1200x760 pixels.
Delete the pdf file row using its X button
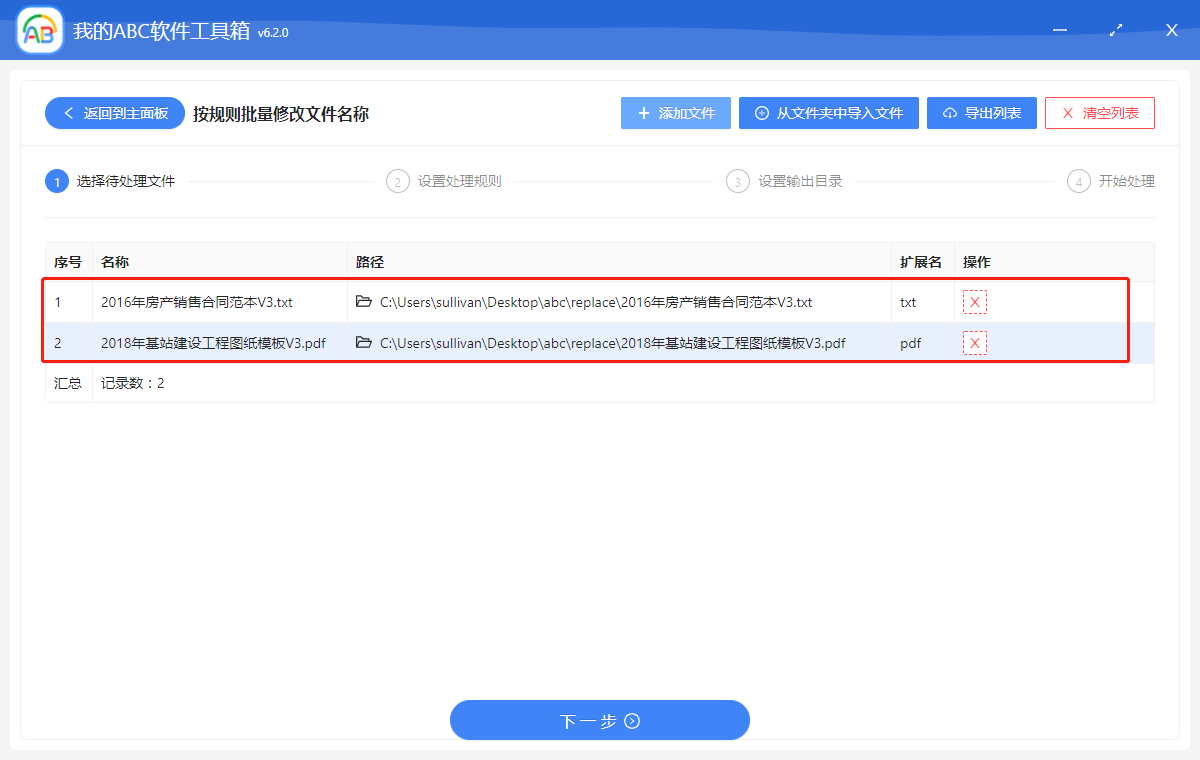(975, 342)
